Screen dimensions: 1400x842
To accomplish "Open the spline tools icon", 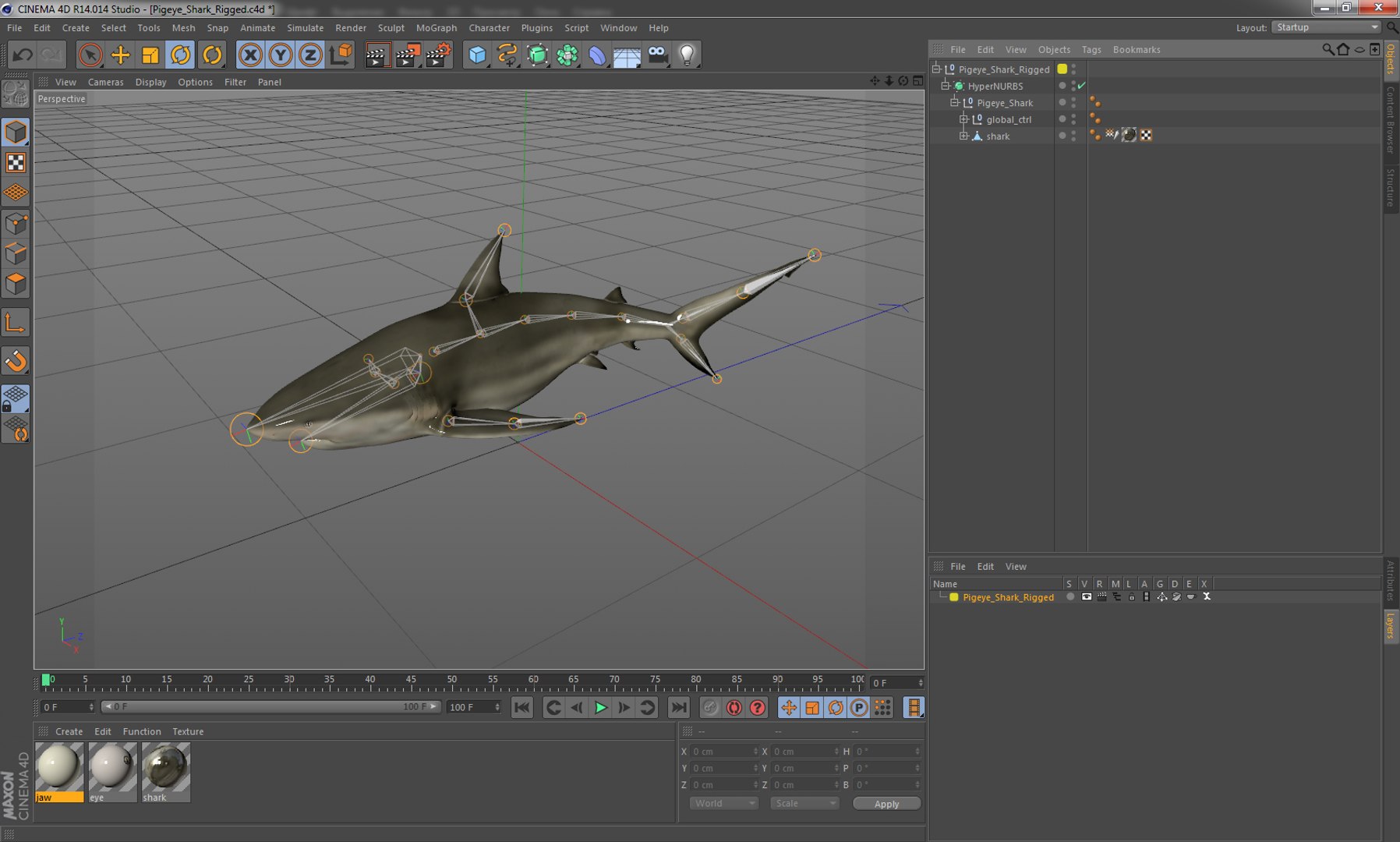I will pos(507,55).
